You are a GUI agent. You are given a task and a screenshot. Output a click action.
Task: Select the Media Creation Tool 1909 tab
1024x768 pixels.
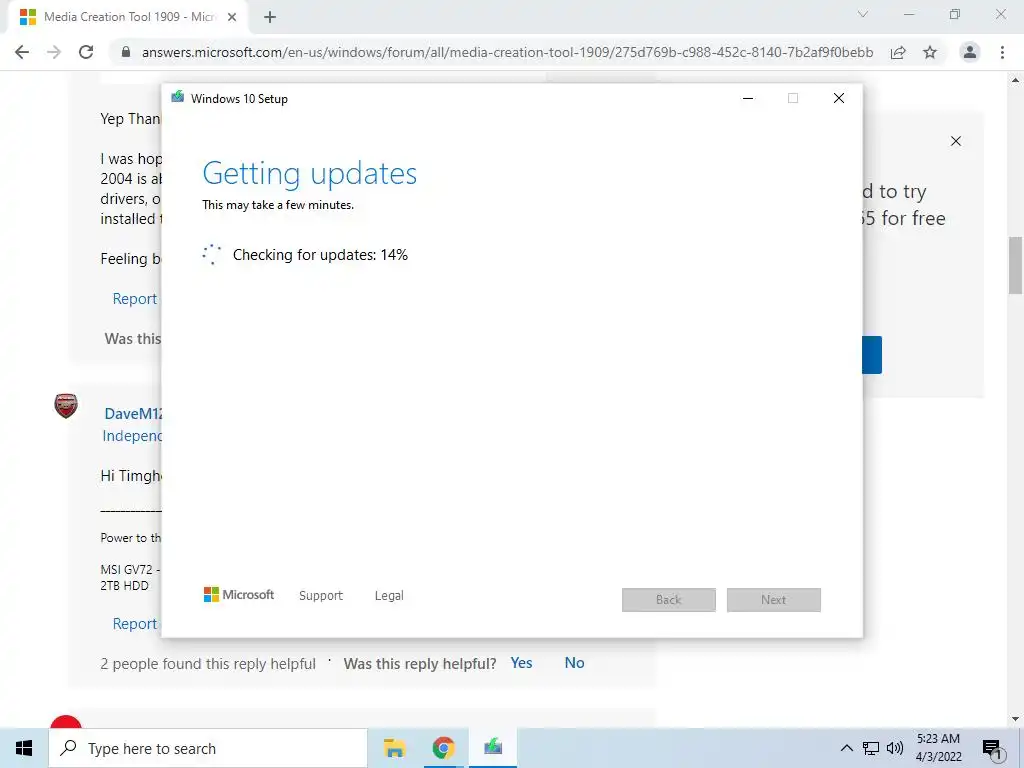pos(129,18)
